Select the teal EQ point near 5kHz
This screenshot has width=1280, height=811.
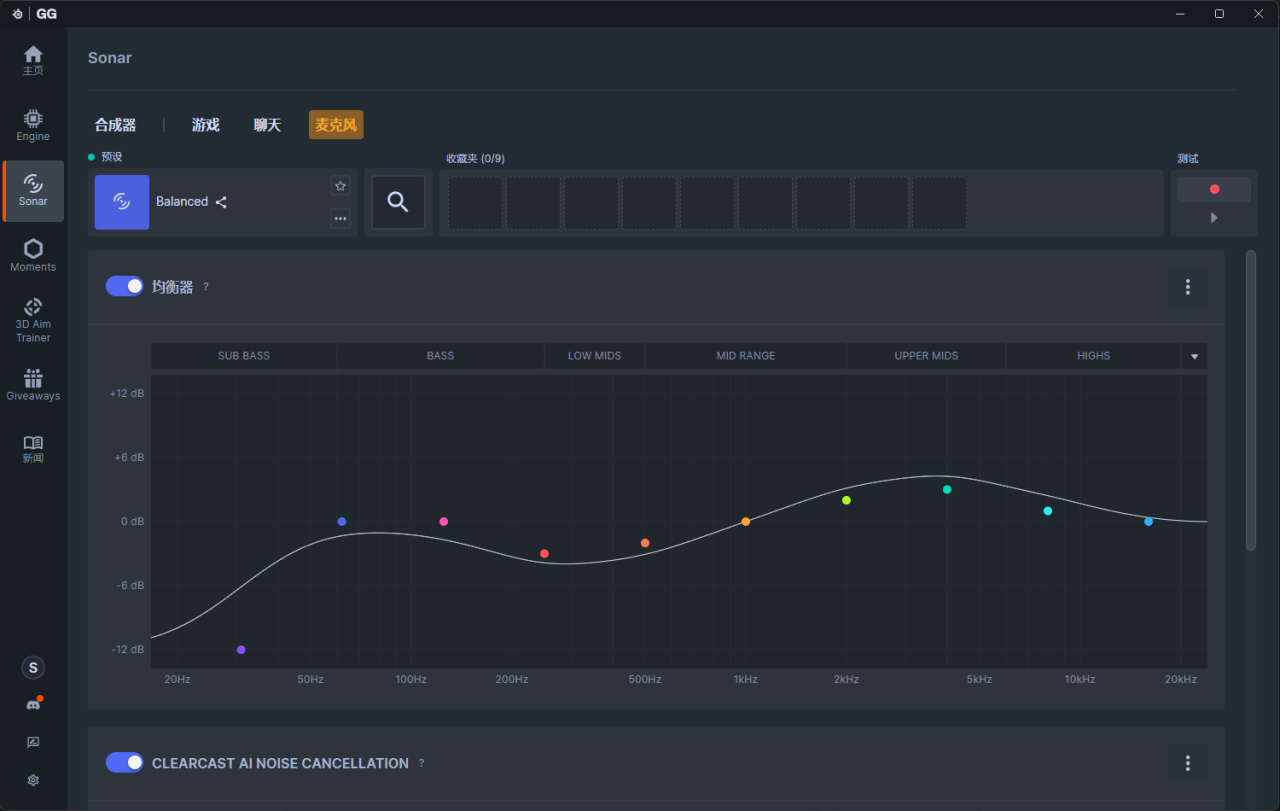(x=947, y=490)
